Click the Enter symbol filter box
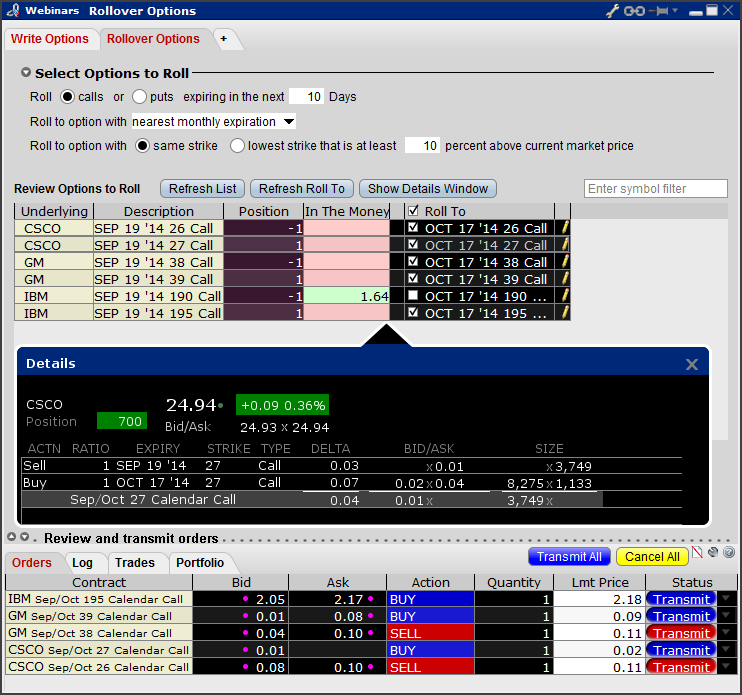This screenshot has width=742, height=695. [x=656, y=188]
